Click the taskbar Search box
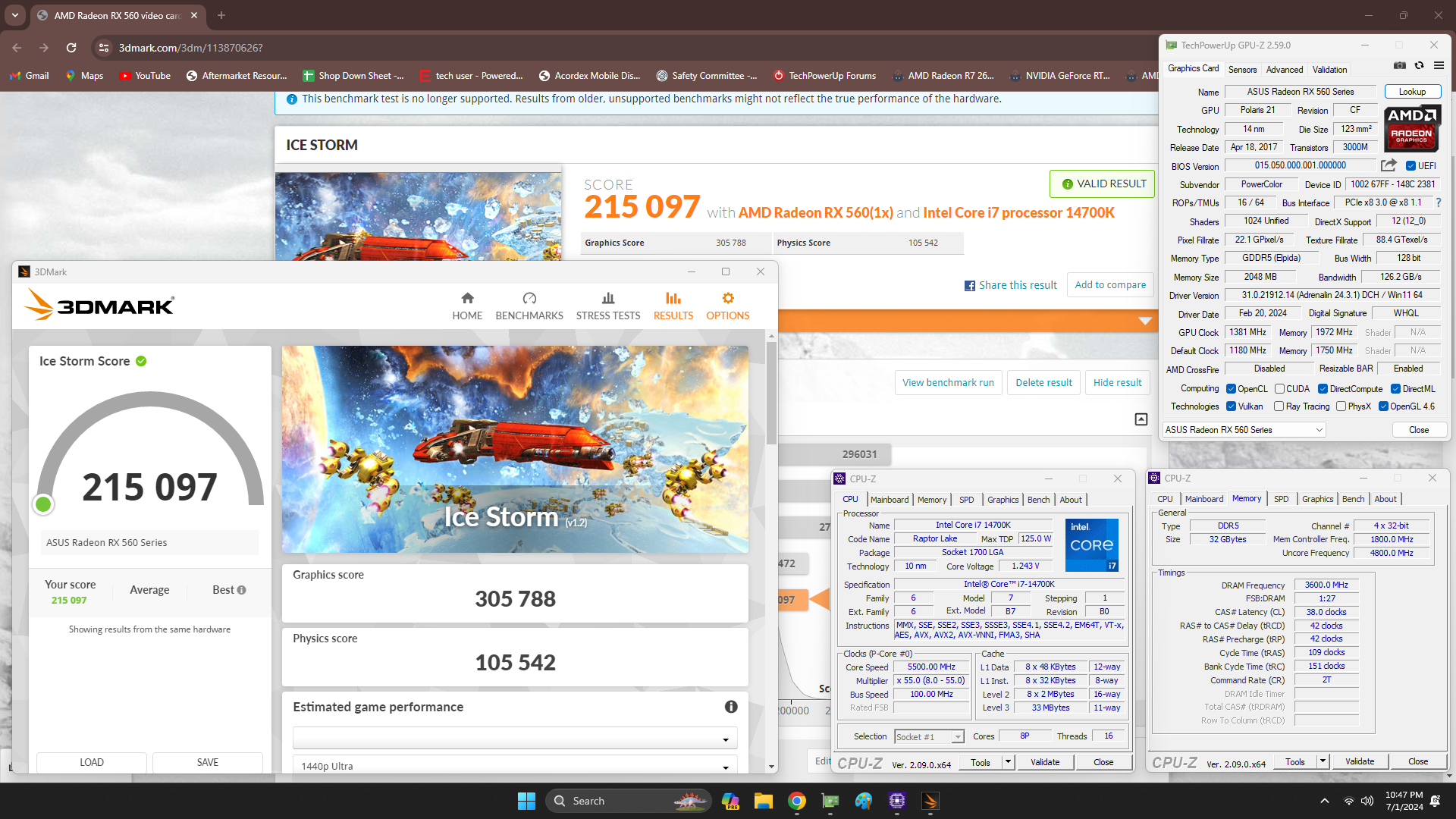Screen dimensions: 1456x819 click(x=628, y=801)
